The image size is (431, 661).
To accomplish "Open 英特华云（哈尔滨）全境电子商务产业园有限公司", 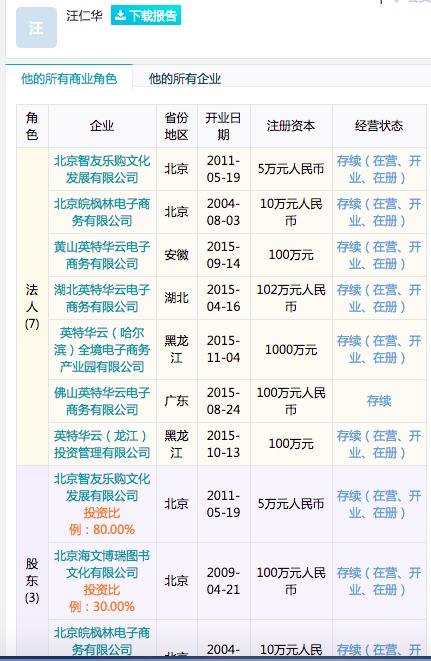I will click(102, 349).
